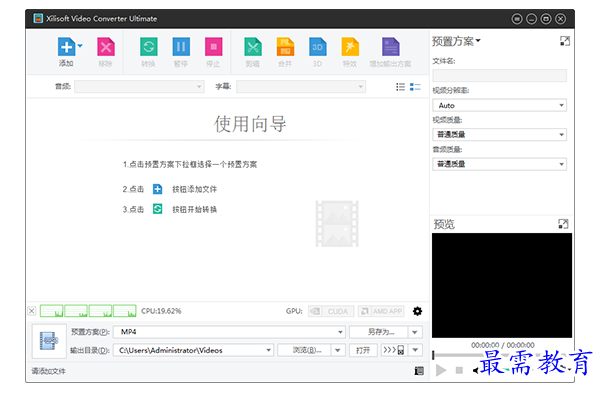This screenshot has height=394, width=601.
Task: Click the 'CPU:19.62%' usage text
Action: coord(161,311)
